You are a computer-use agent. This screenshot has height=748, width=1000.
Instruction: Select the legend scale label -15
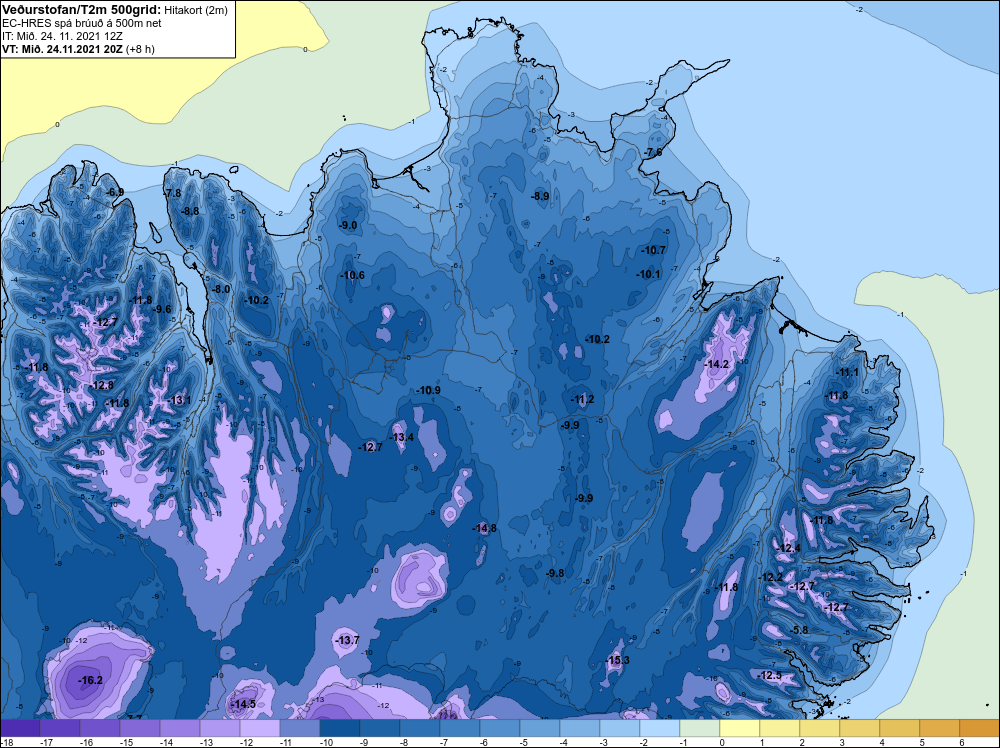(x=126, y=742)
